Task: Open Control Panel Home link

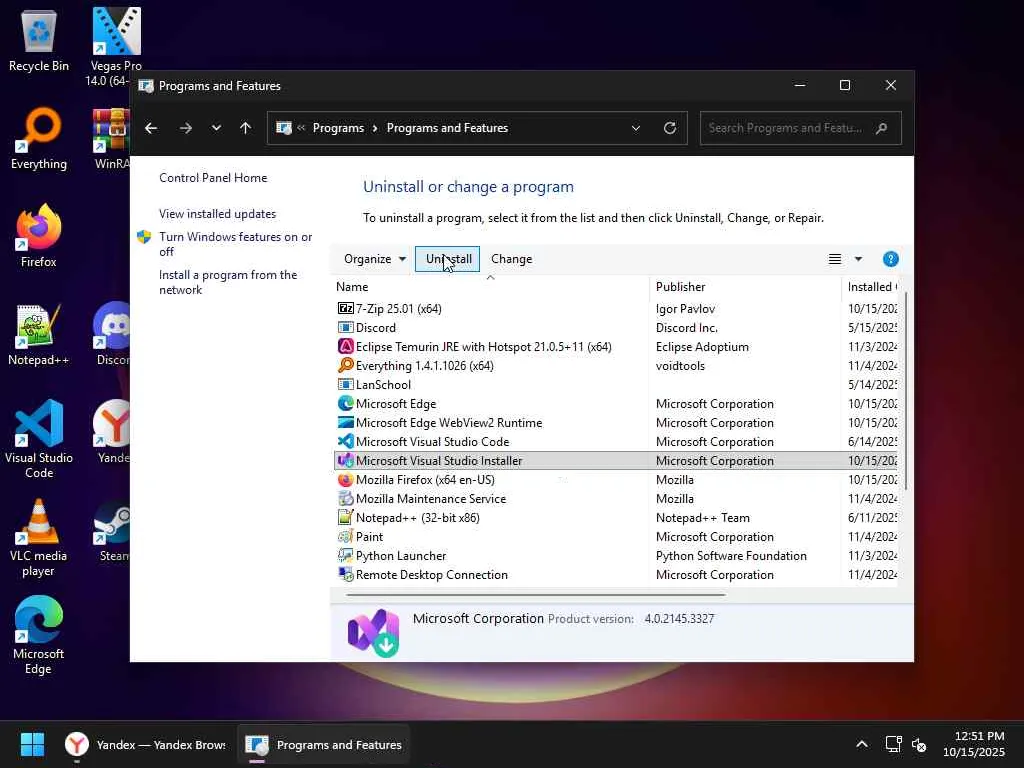Action: pyautogui.click(x=213, y=178)
